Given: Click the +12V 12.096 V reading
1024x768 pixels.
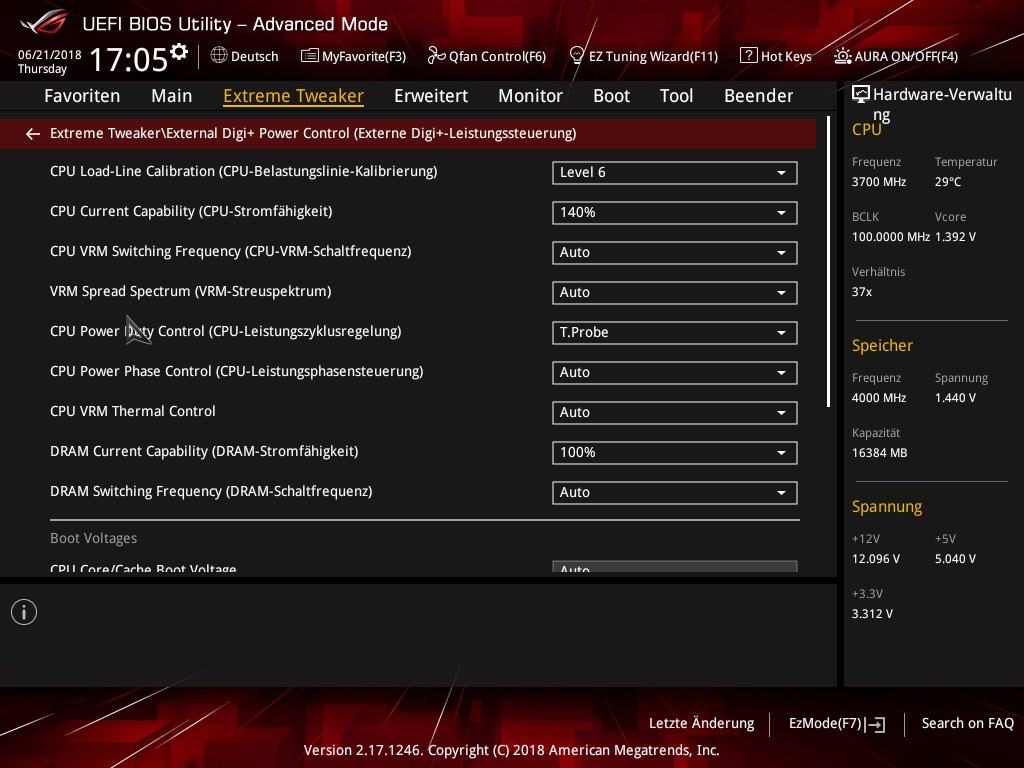Looking at the screenshot, I should [876, 559].
